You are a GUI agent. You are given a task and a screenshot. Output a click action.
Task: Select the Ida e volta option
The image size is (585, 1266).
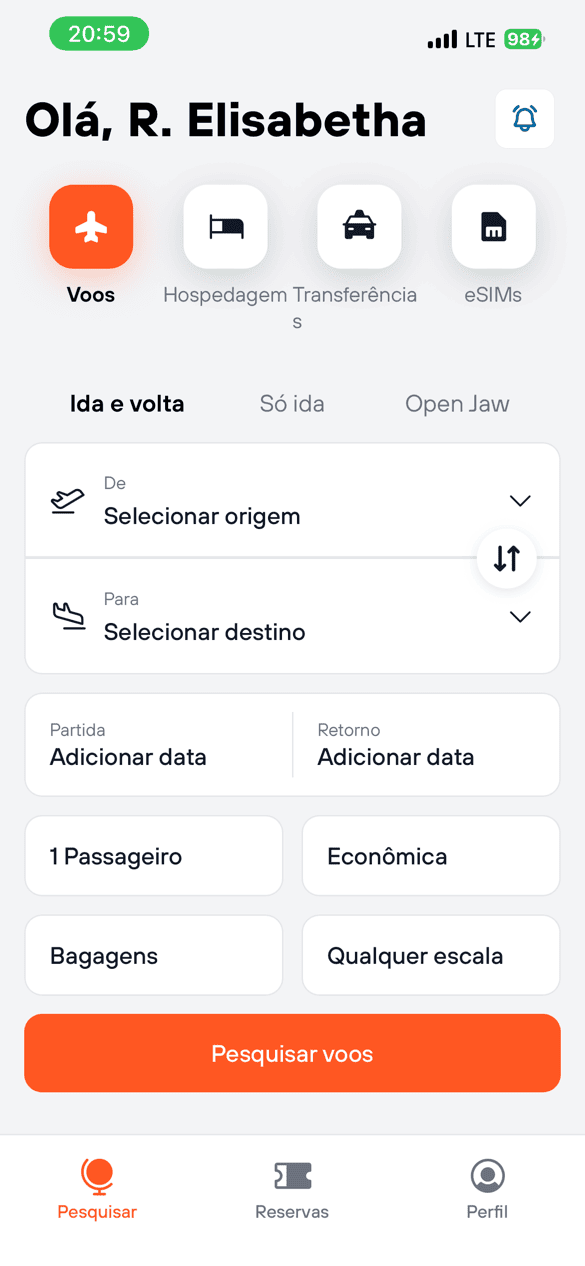pos(127,403)
